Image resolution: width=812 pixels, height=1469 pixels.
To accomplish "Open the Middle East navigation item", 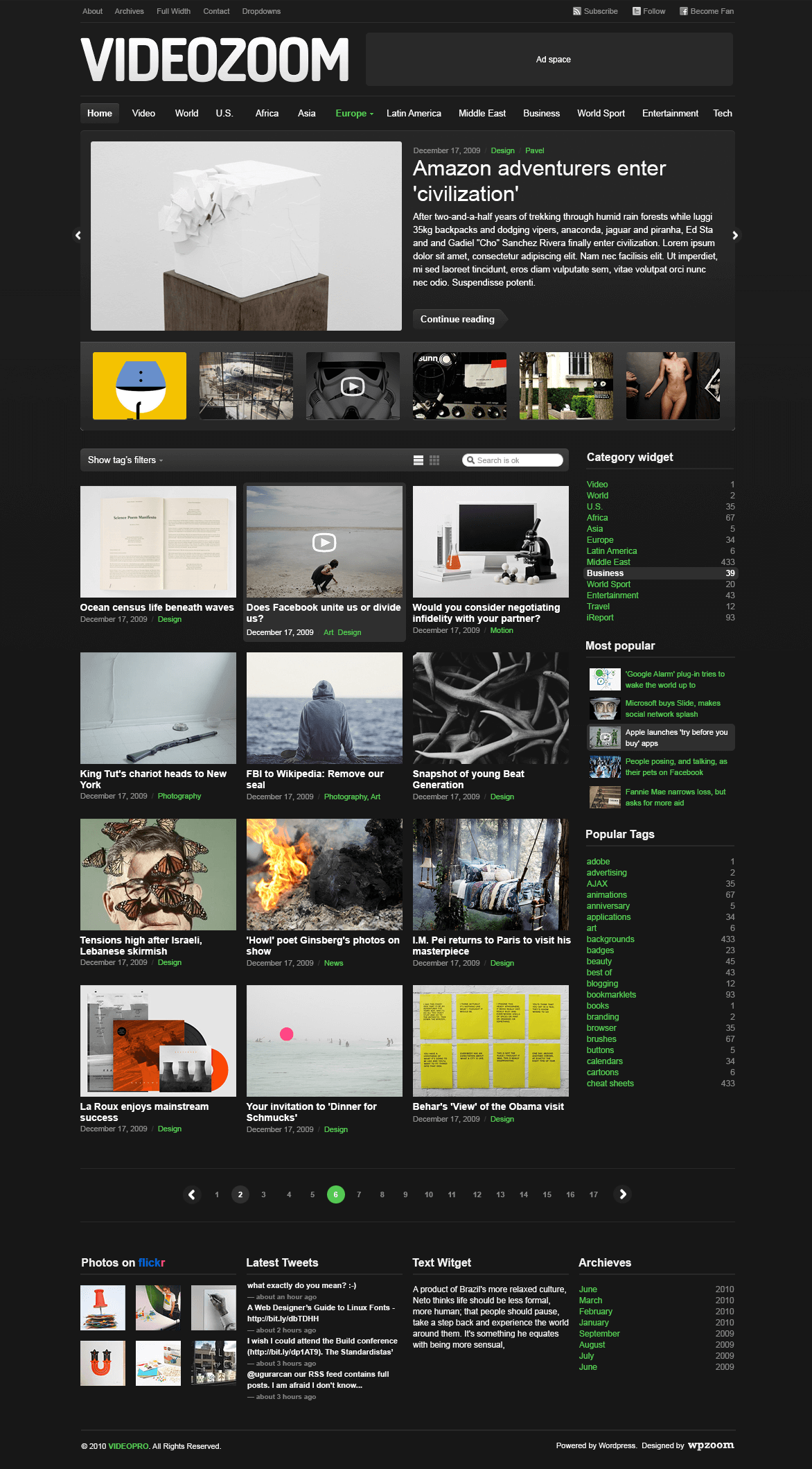I will pyautogui.click(x=482, y=114).
